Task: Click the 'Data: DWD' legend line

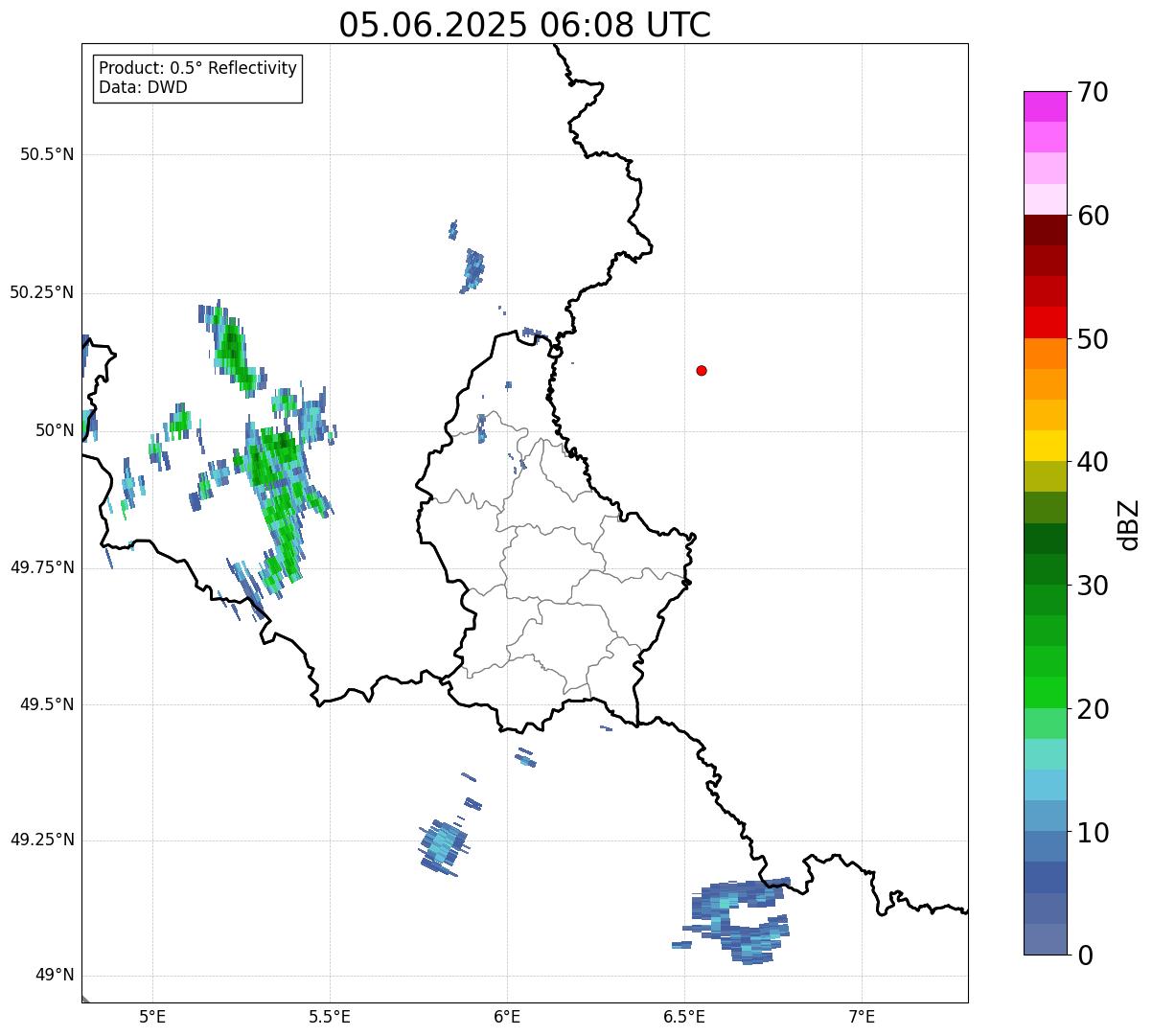Action: pos(143,88)
